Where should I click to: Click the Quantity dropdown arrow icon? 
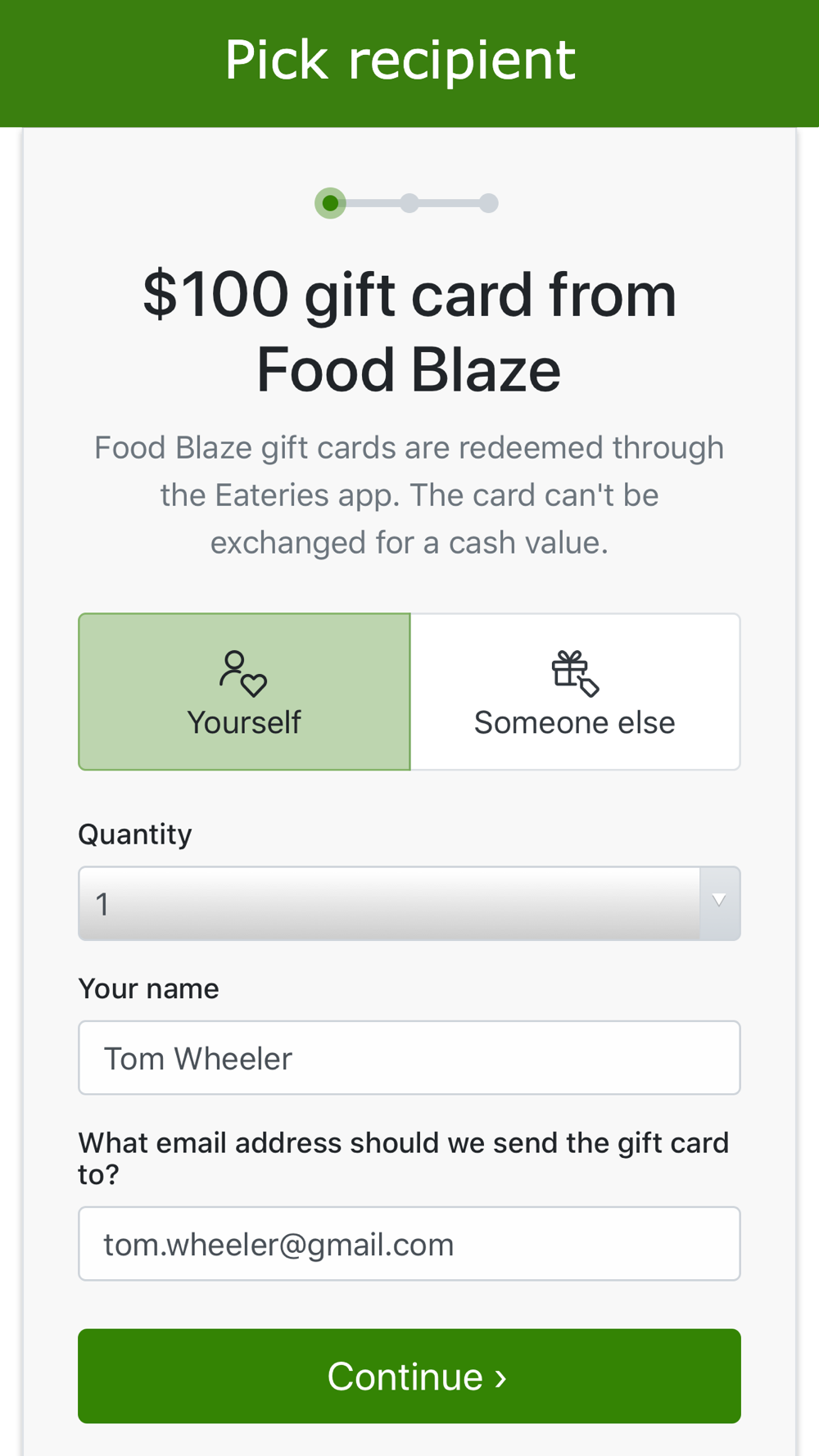click(x=719, y=901)
